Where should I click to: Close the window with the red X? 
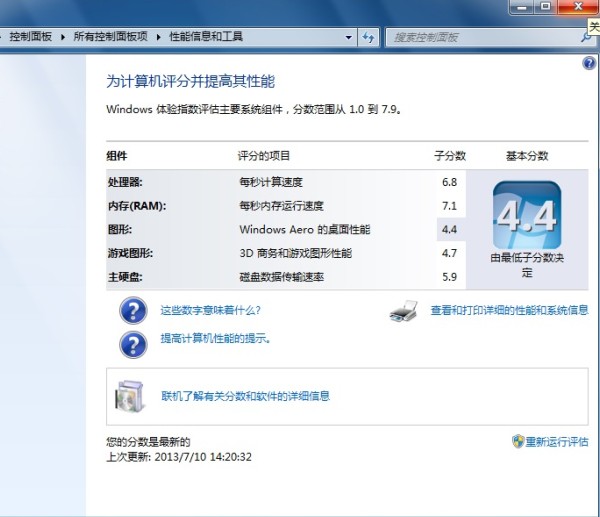[577, 7]
